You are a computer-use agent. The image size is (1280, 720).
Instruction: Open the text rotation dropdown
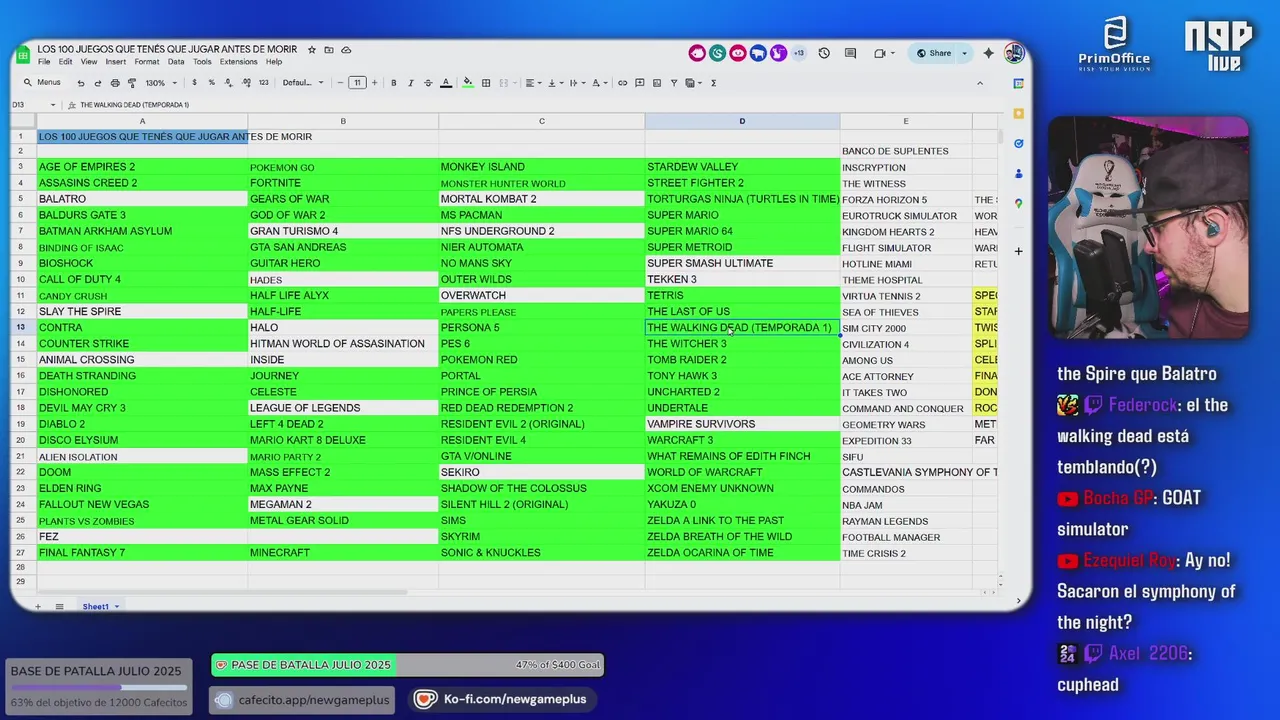click(600, 83)
